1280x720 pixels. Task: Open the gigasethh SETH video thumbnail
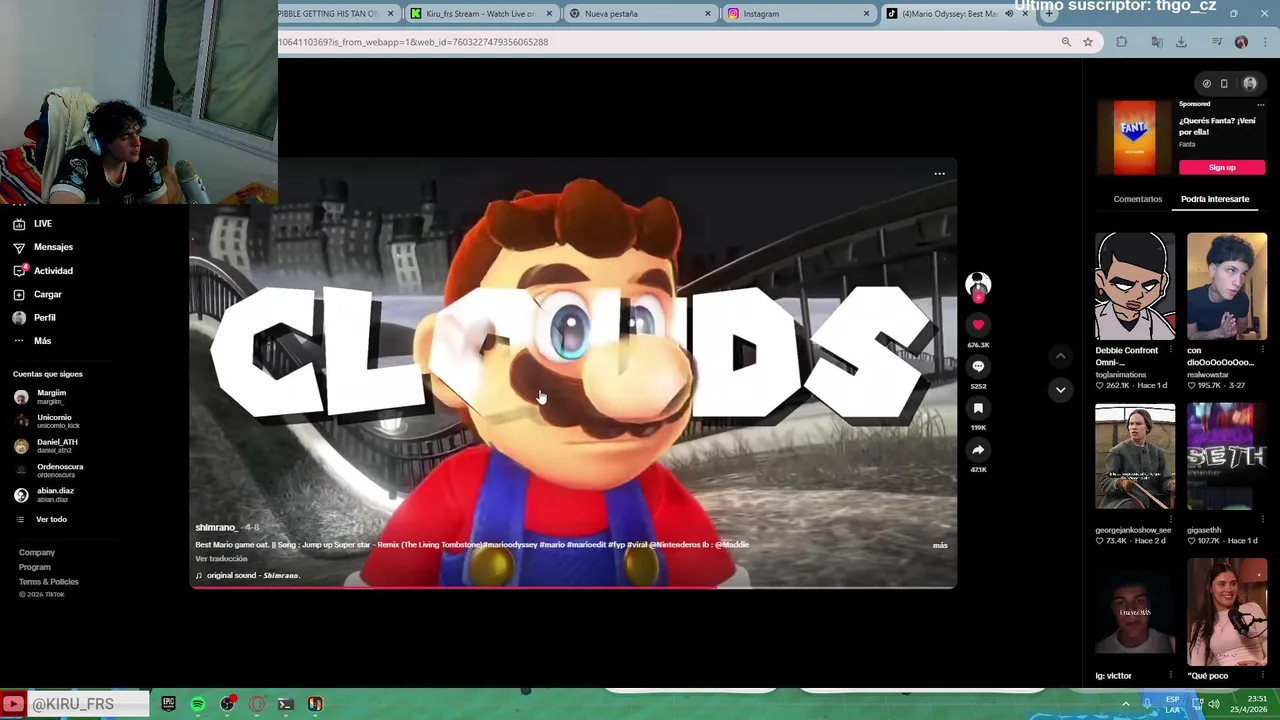pos(1227,457)
